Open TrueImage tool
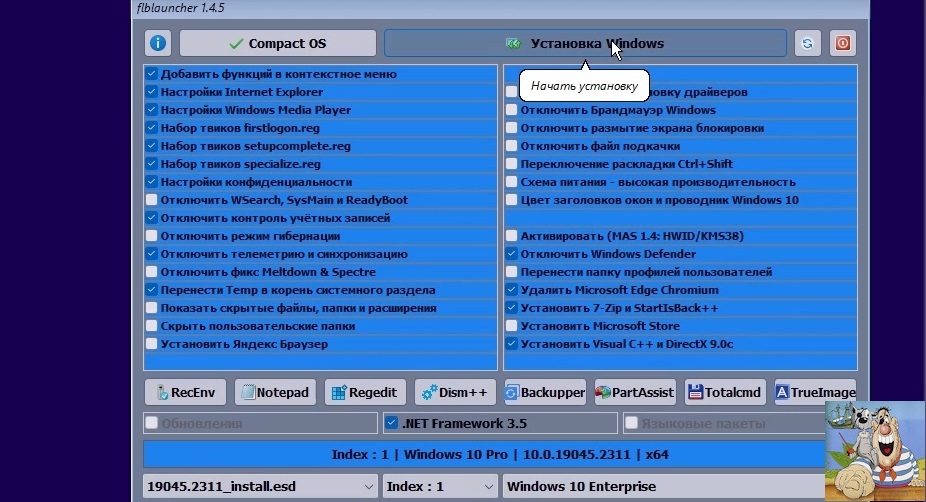This screenshot has width=926, height=502. 815,392
